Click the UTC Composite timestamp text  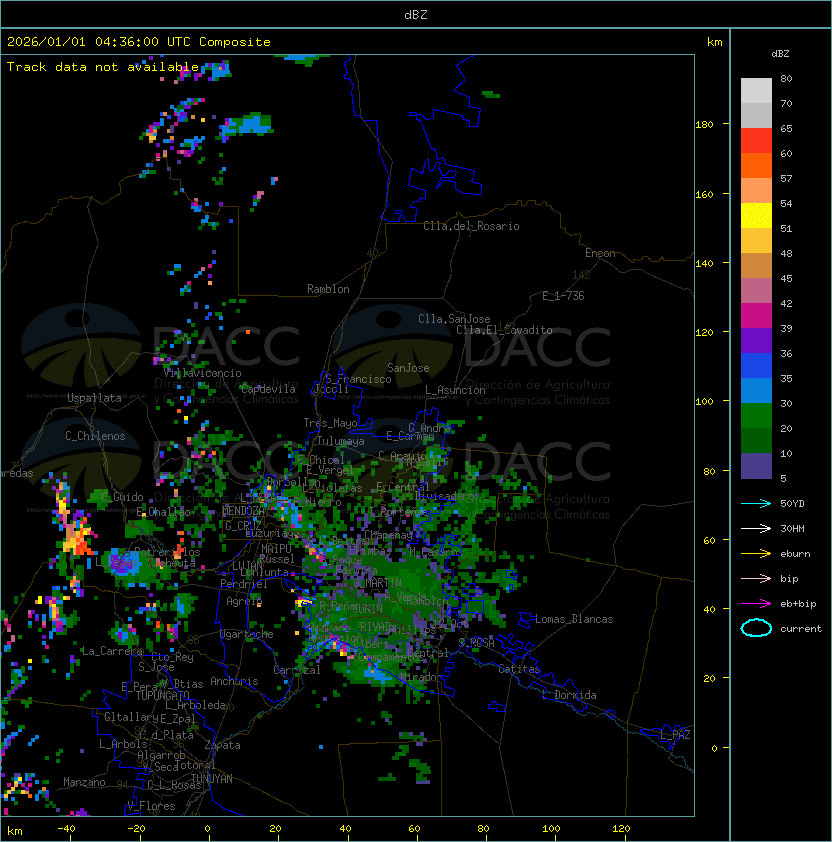pos(138,42)
